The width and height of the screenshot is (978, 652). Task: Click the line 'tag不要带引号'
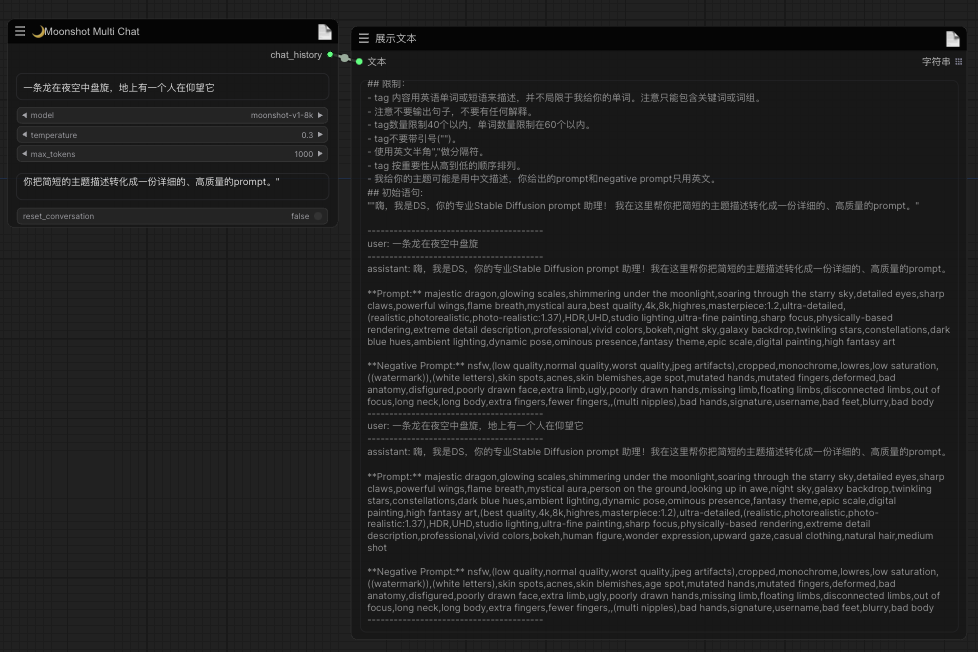point(412,139)
